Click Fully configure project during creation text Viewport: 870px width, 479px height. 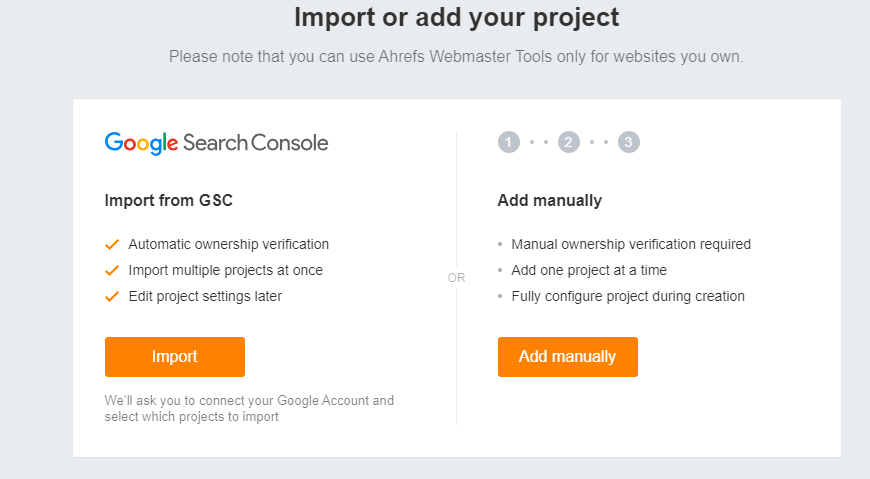(628, 296)
